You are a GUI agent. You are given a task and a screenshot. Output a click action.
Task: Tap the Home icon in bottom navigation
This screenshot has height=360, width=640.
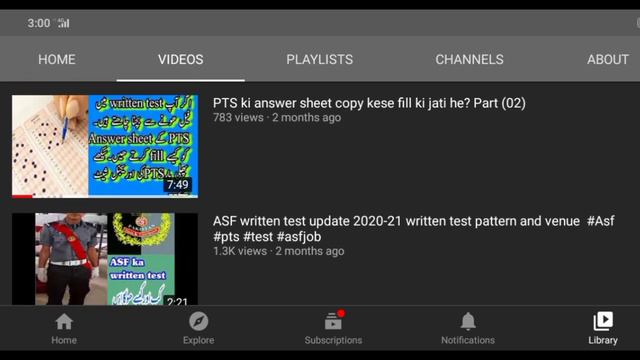click(x=64, y=322)
